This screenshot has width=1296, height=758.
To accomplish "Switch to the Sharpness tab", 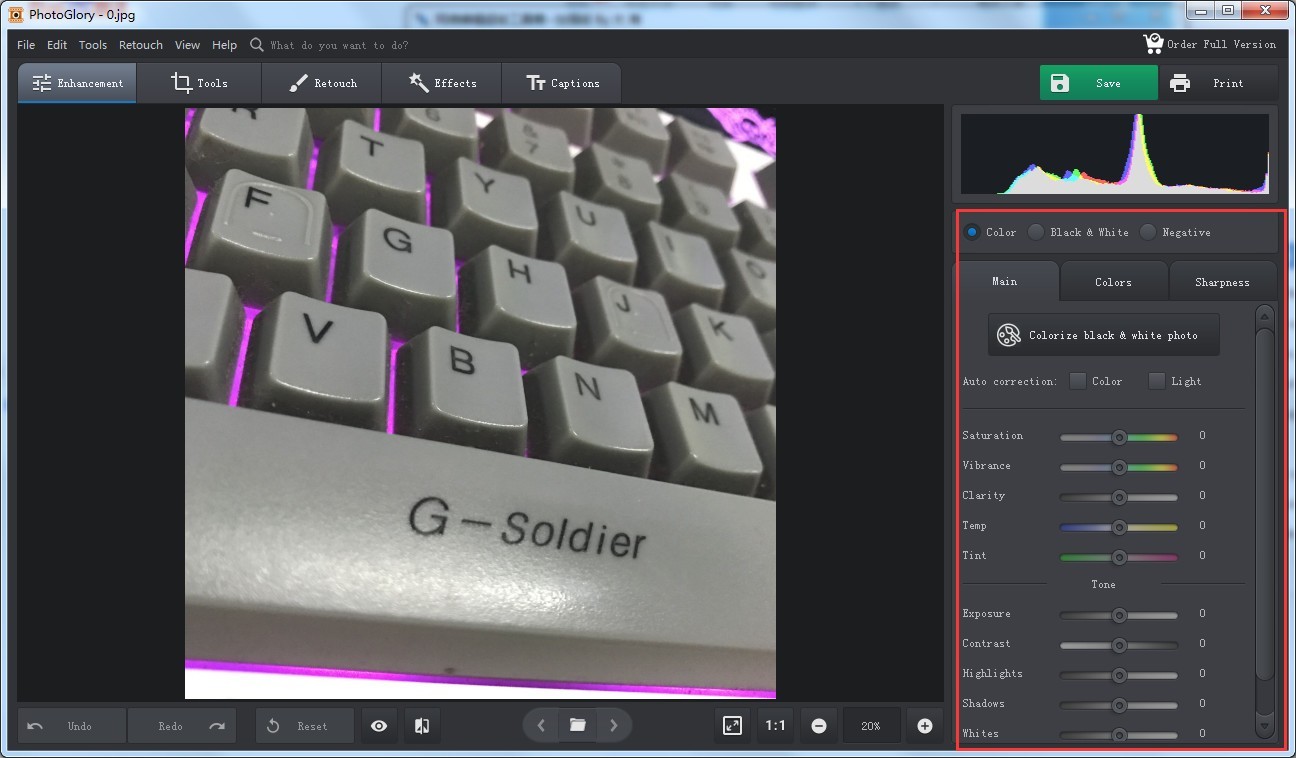I will (1222, 281).
